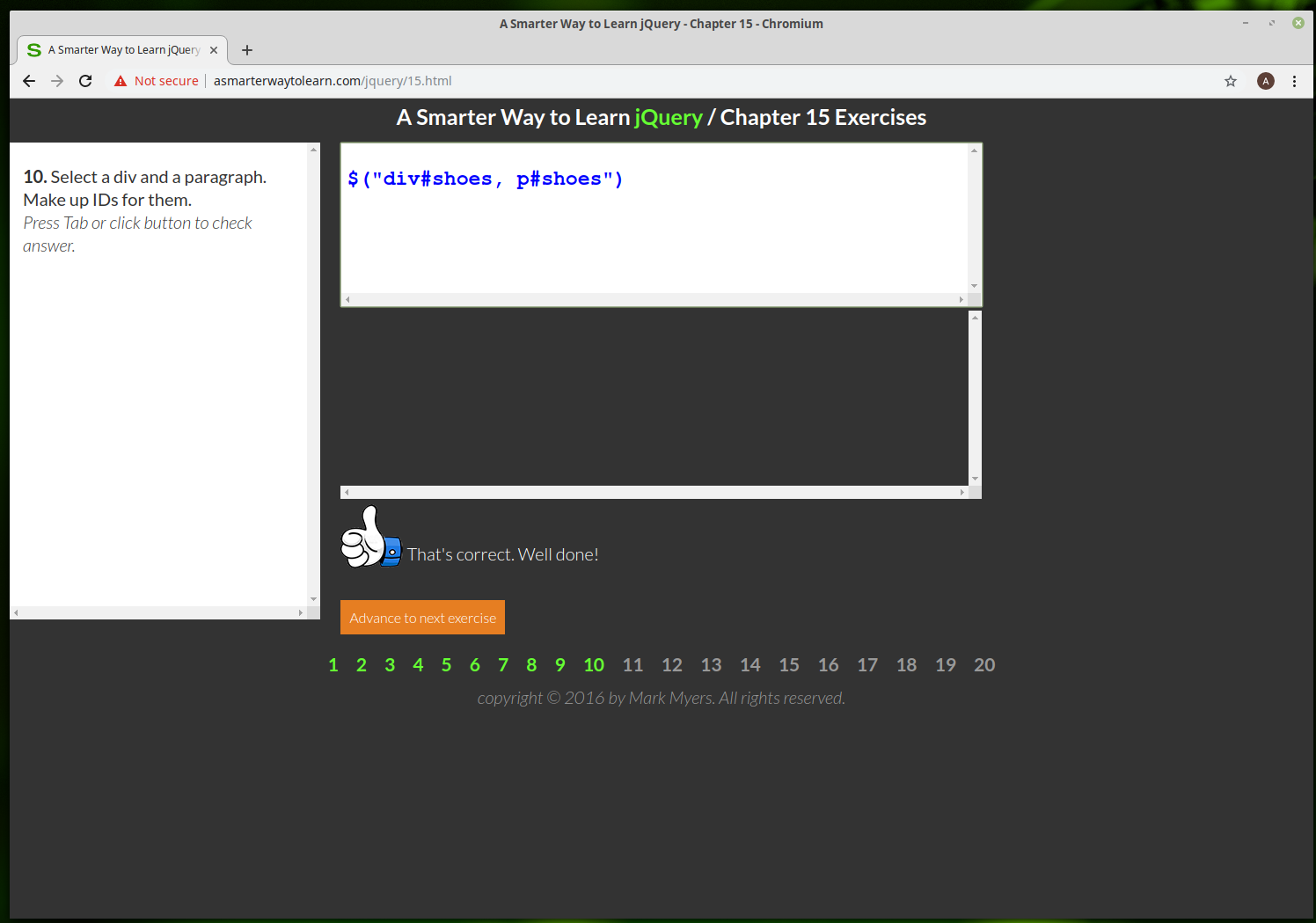The image size is (1316, 923).
Task: Close the A Smarter Way to Learn jQuery tab
Action: (214, 50)
